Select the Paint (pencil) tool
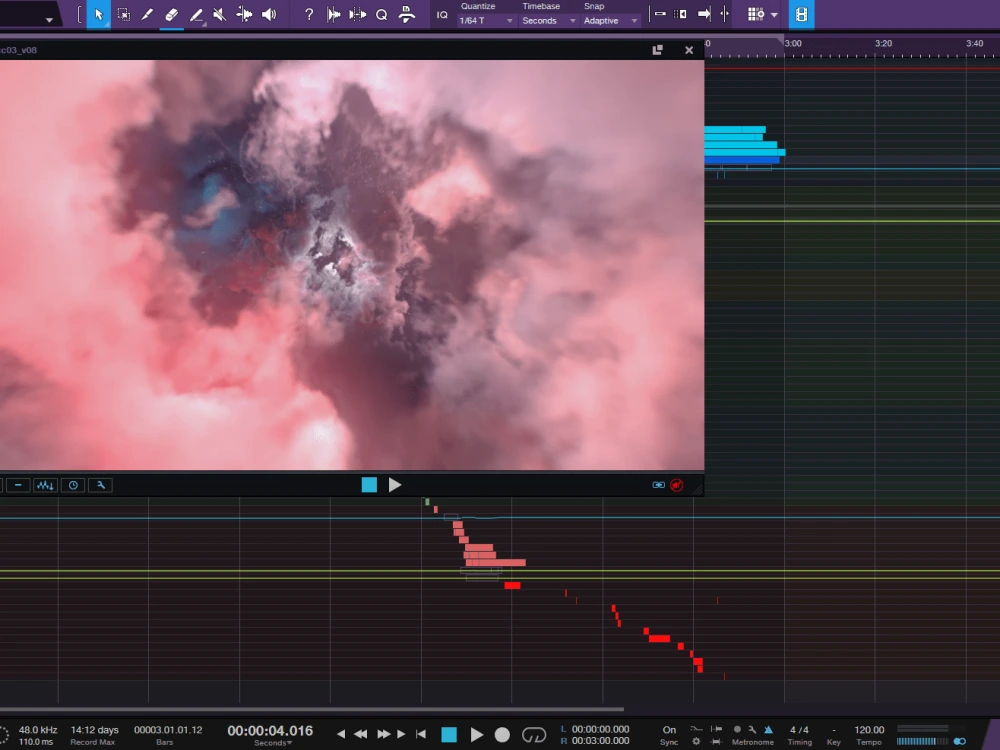Screen dimensions: 1000x750 (147, 14)
